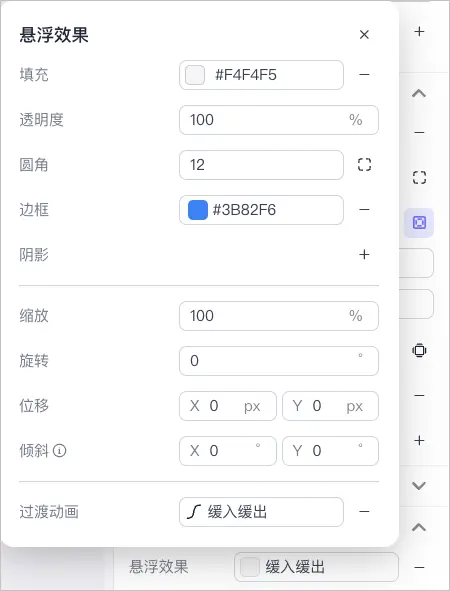Edit the fill hex value #F4F4F5
450x591 pixels.
click(x=245, y=75)
